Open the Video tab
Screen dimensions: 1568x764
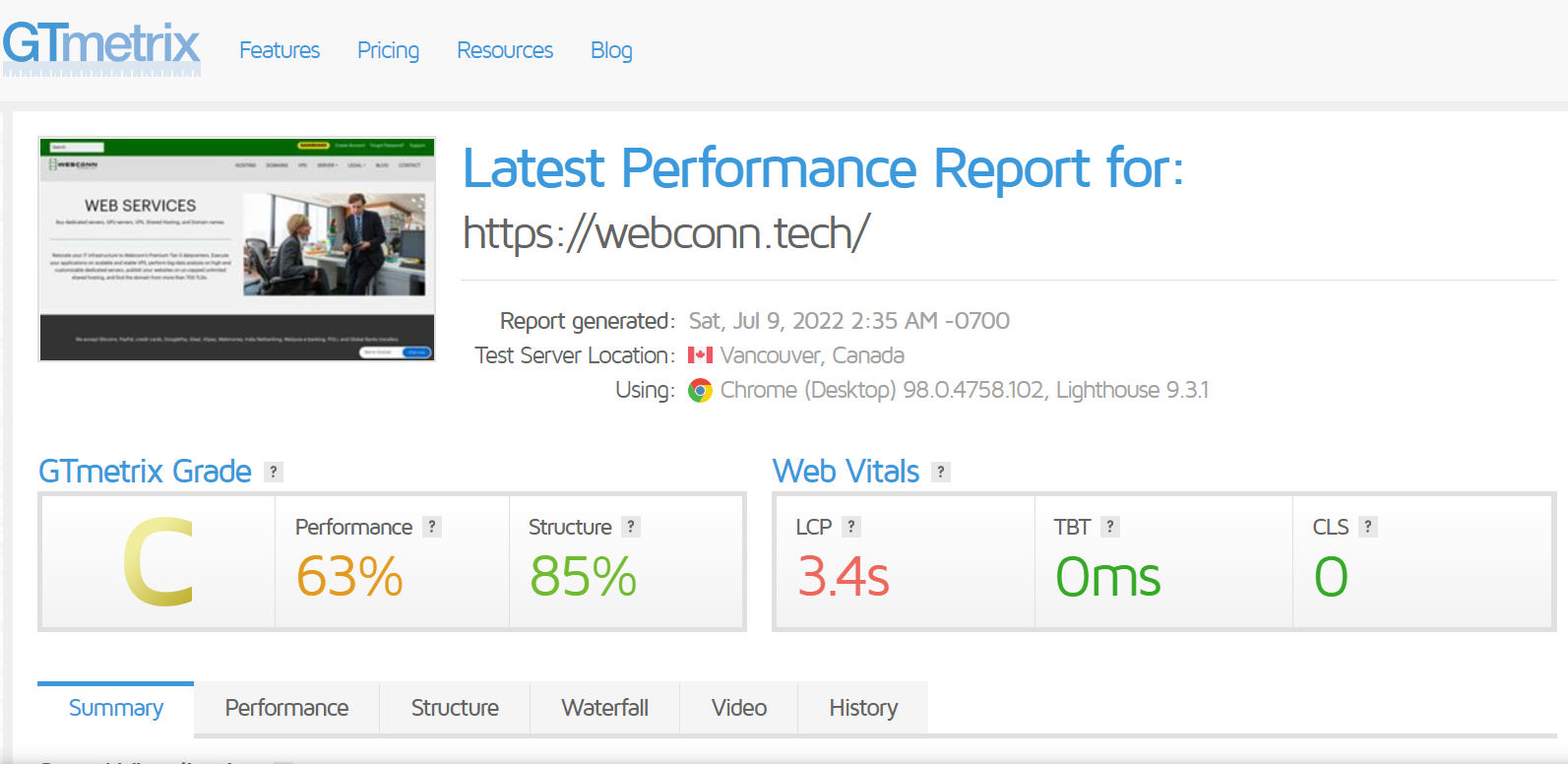point(738,708)
